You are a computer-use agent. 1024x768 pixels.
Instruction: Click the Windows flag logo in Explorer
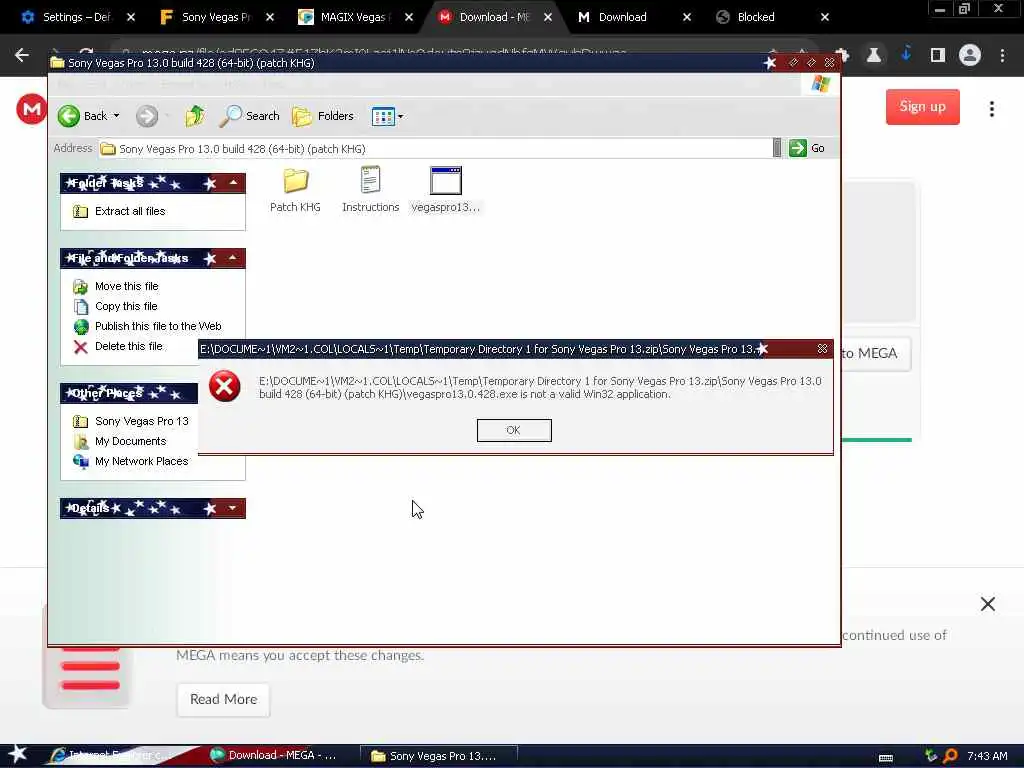(x=820, y=84)
